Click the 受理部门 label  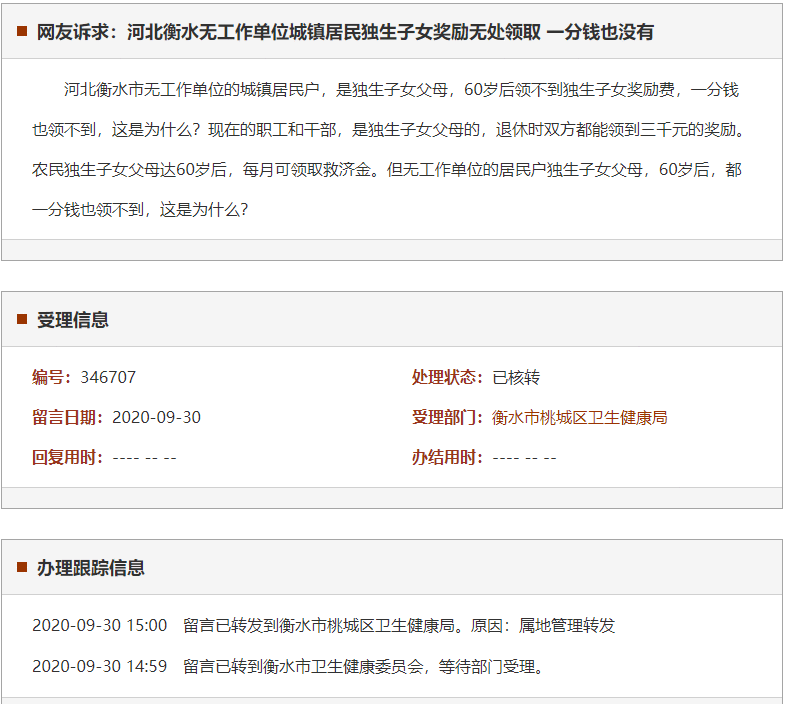448,417
